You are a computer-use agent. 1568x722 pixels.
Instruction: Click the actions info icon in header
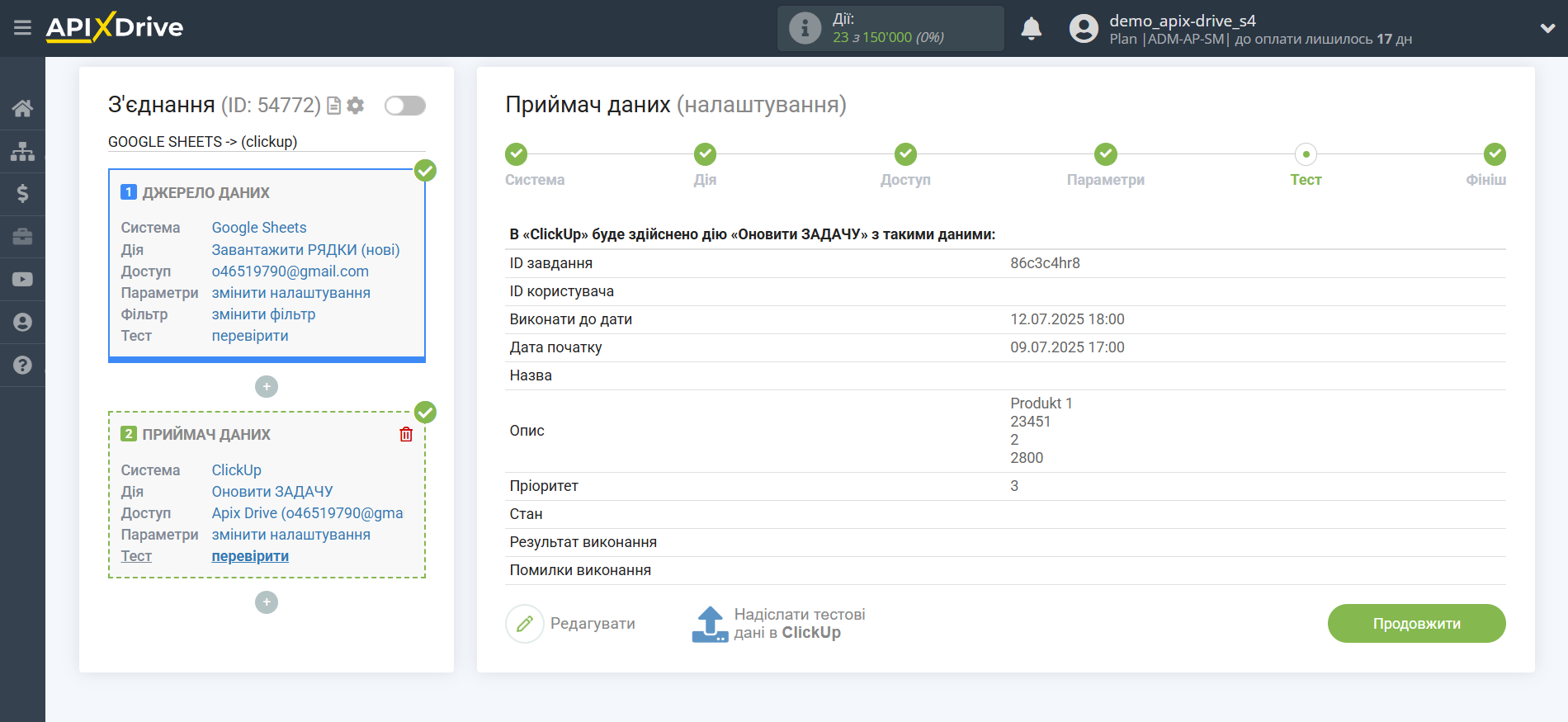click(805, 28)
